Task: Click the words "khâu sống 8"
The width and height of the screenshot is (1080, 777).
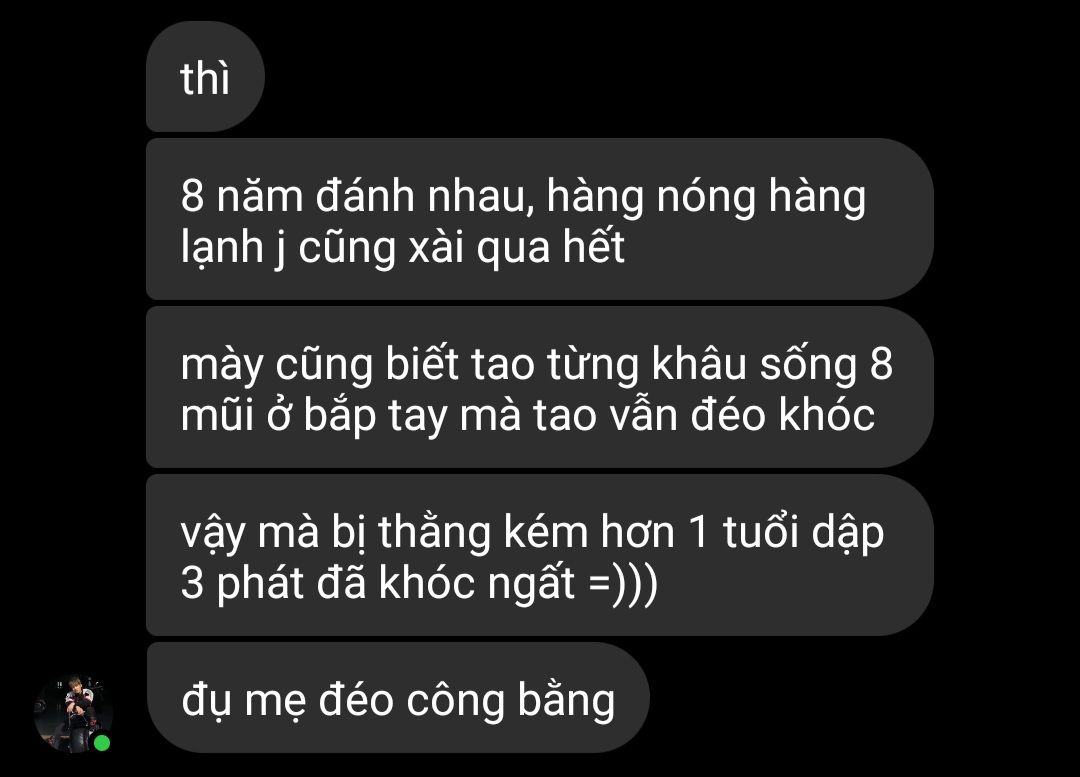Action: [772, 363]
